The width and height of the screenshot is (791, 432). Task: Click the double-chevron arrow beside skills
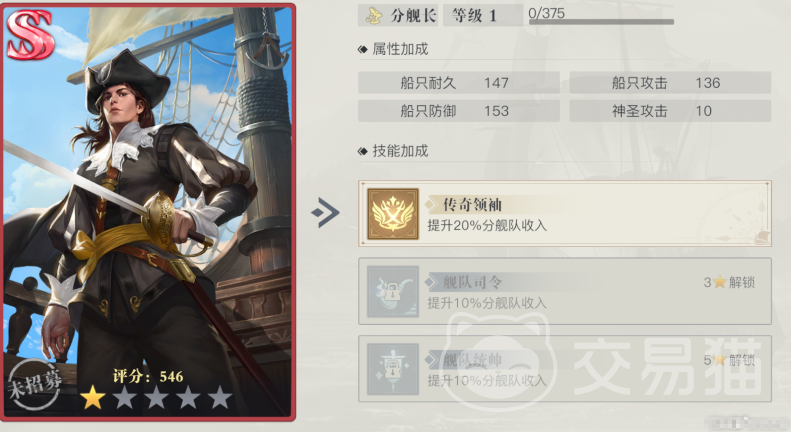(325, 213)
